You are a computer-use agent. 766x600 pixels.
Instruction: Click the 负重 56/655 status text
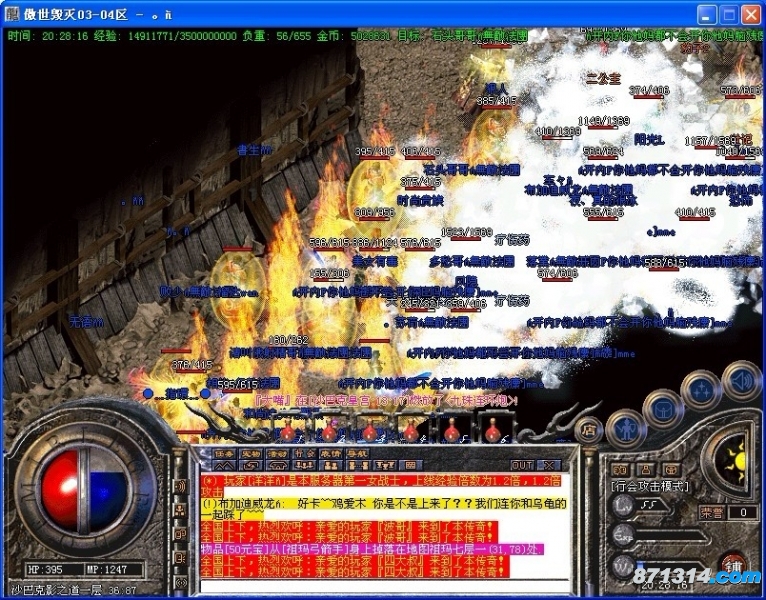pyautogui.click(x=277, y=36)
